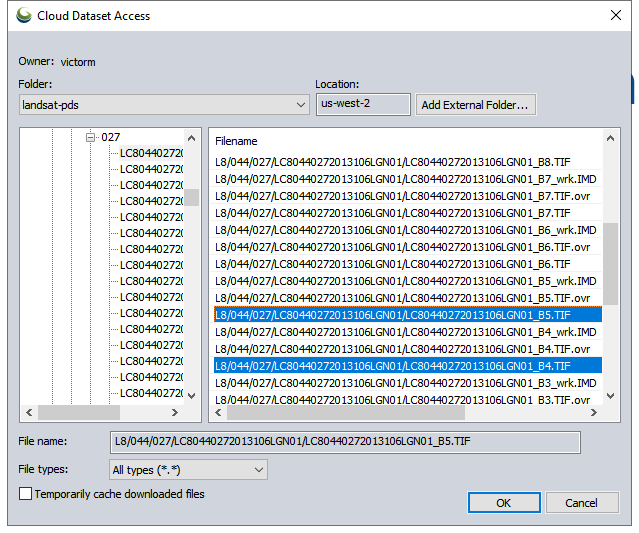Screen dimensions: 639x533
Task: Click the Add External Folder button
Action: pyautogui.click(x=475, y=105)
